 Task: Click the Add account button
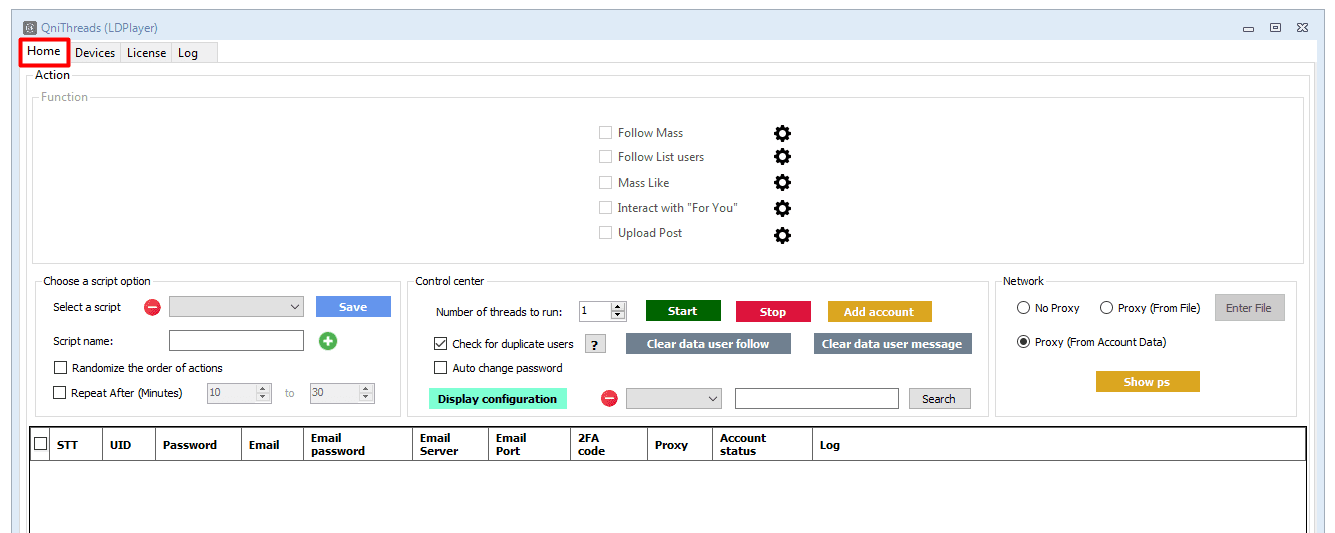879,312
